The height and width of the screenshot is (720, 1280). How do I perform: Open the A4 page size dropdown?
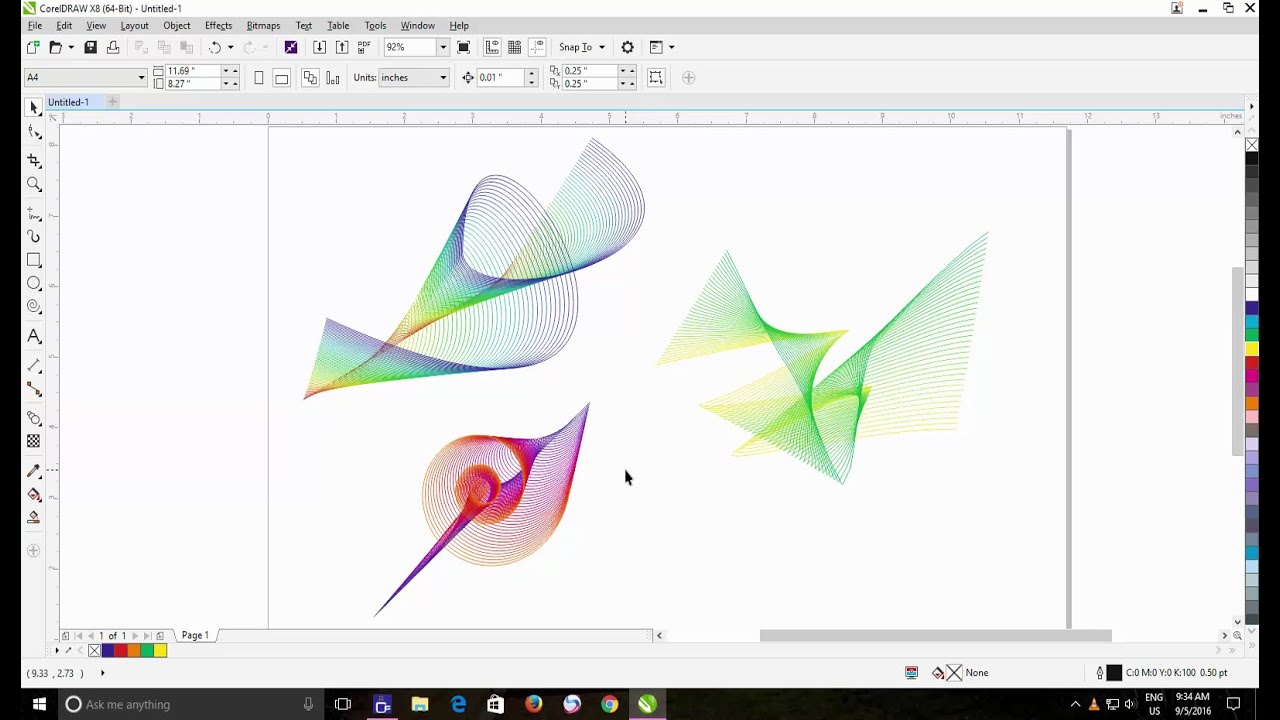pyautogui.click(x=141, y=78)
